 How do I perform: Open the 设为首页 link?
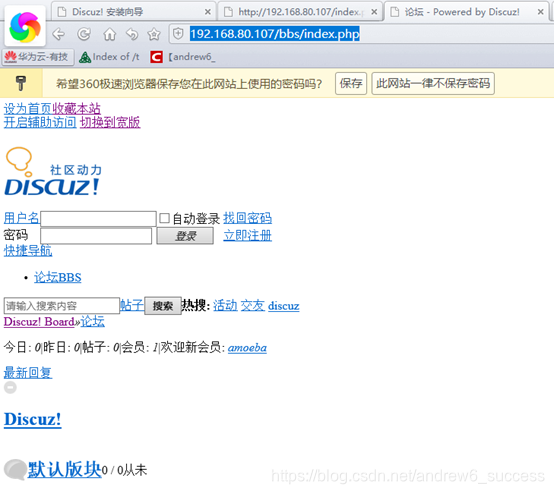(28, 108)
